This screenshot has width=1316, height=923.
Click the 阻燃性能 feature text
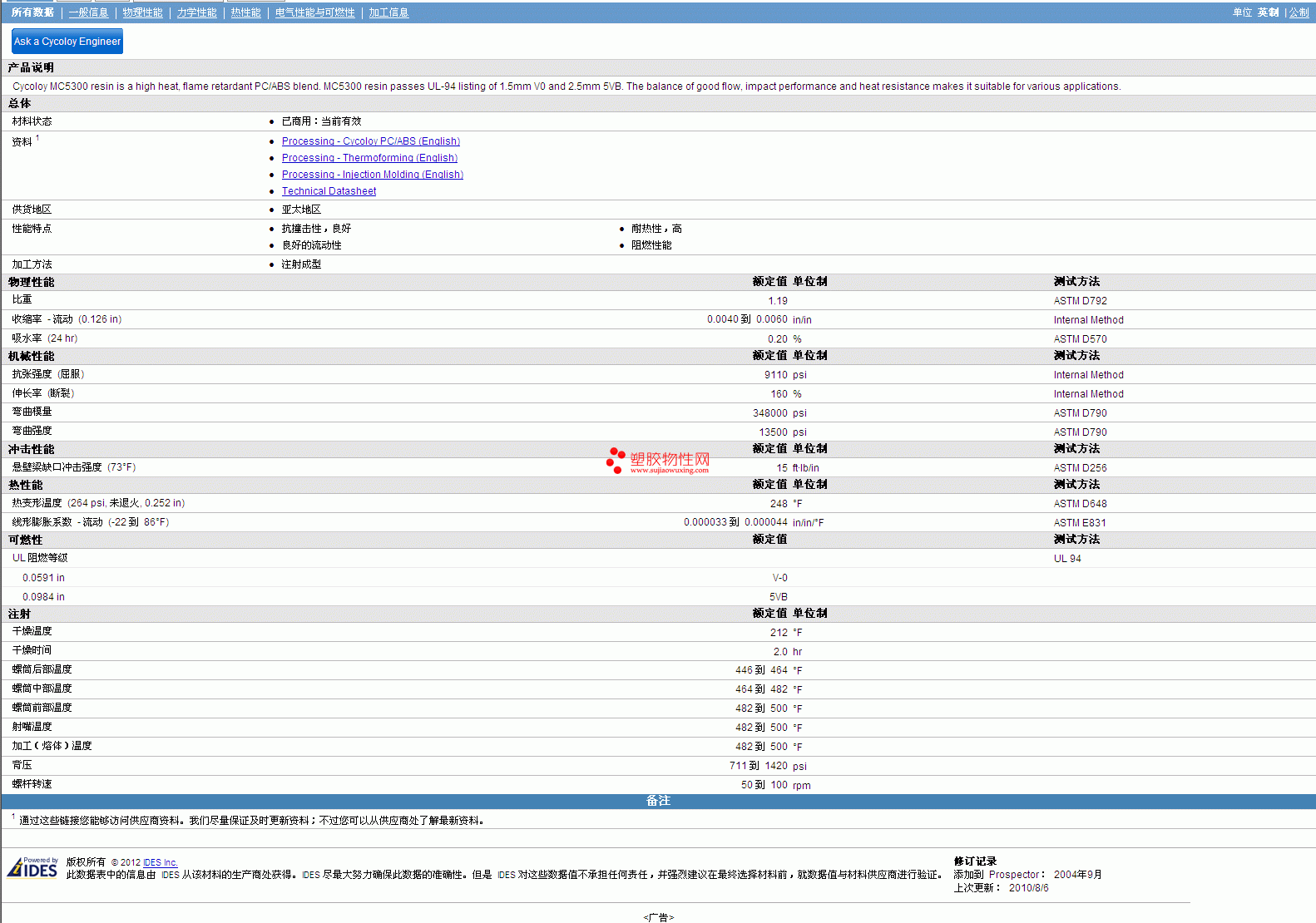pyautogui.click(x=651, y=245)
